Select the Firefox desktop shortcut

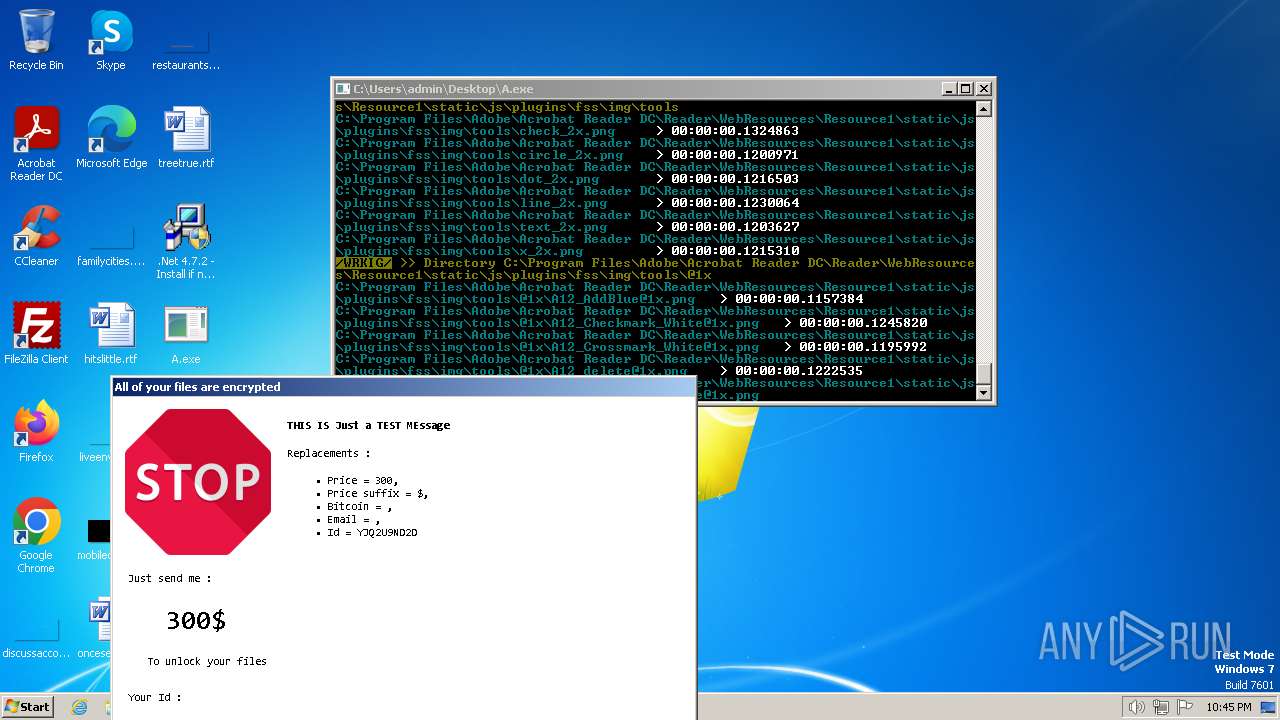(x=36, y=432)
